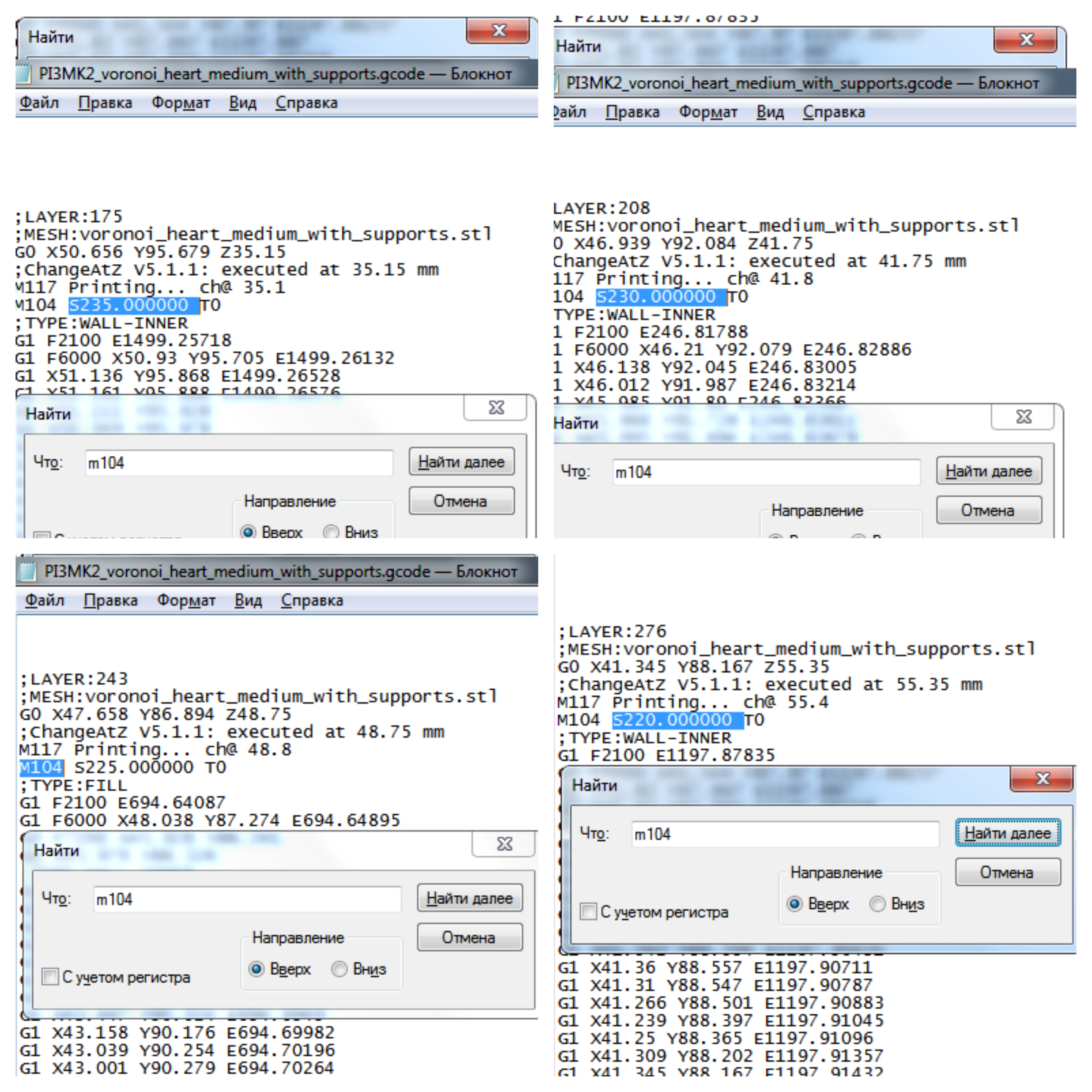The width and height of the screenshot is (1092, 1092).
Task: Click Notepad icon left of title above LAYER:175
Action: coord(23,74)
